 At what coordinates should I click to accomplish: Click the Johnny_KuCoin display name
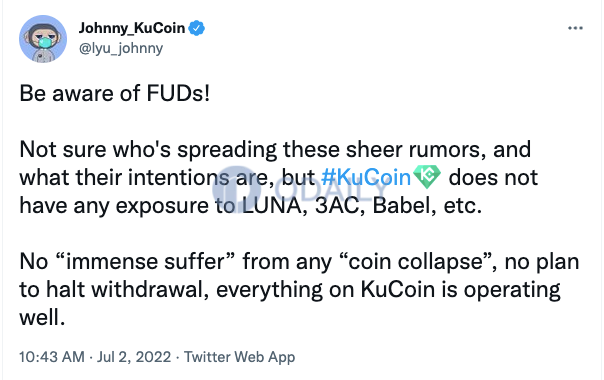[132, 28]
